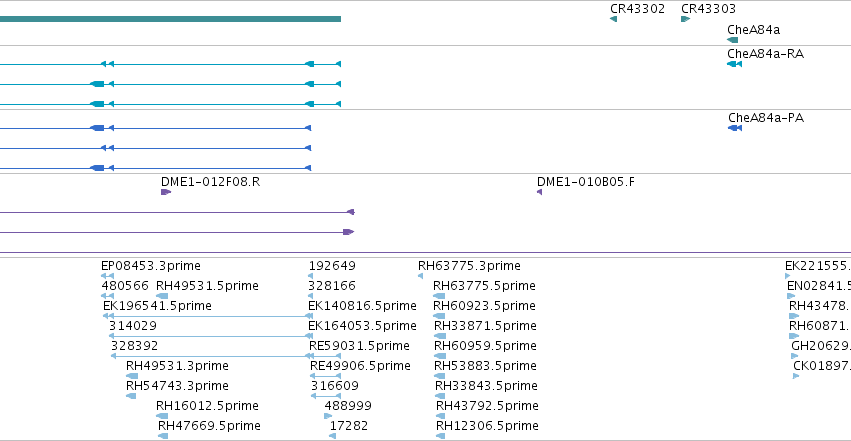Click the RE49906.5prime alignment feature
Image resolution: width=851 pixels, height=441 pixels.
point(325,376)
